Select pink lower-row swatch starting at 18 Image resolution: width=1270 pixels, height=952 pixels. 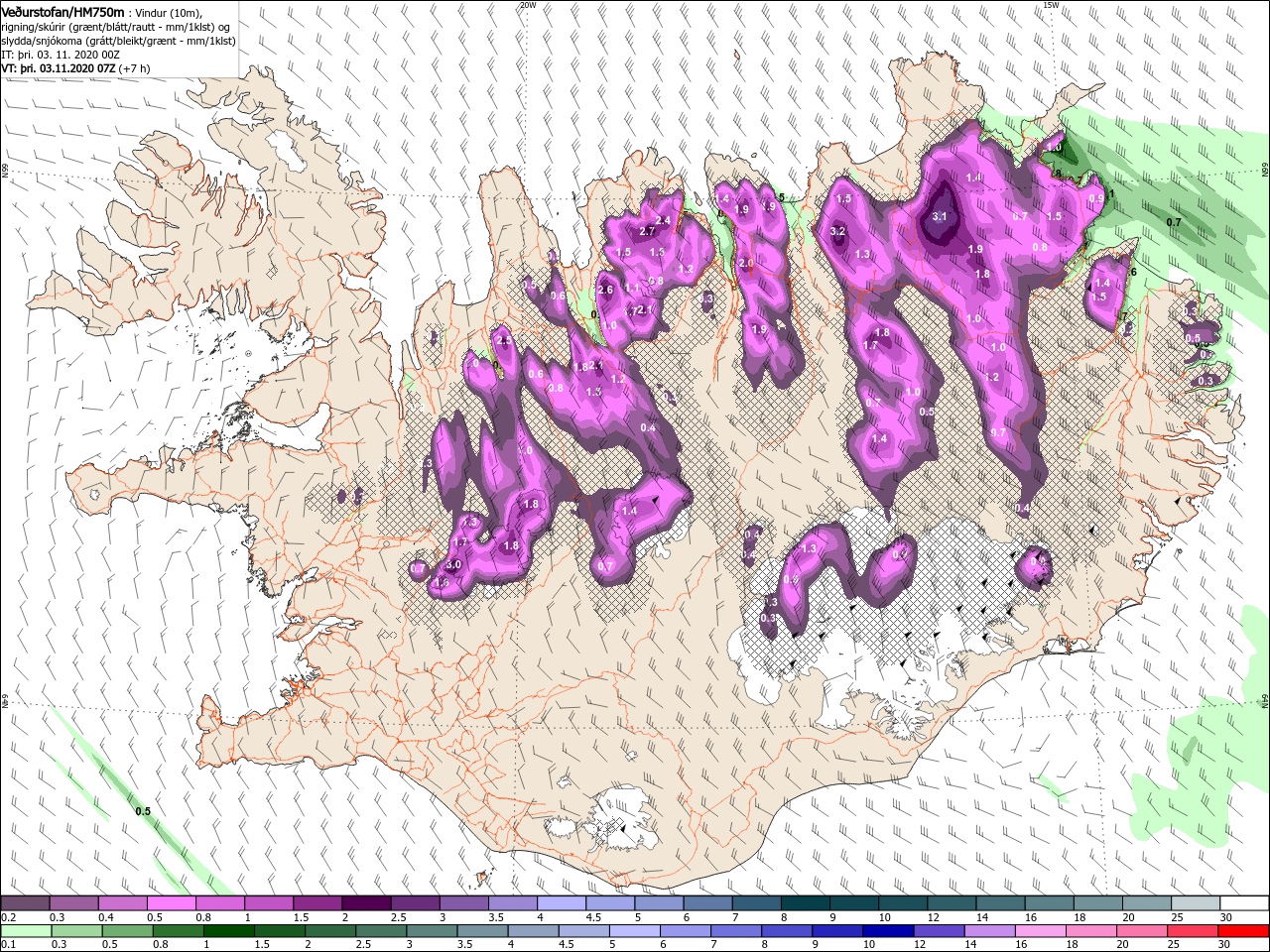click(1089, 931)
